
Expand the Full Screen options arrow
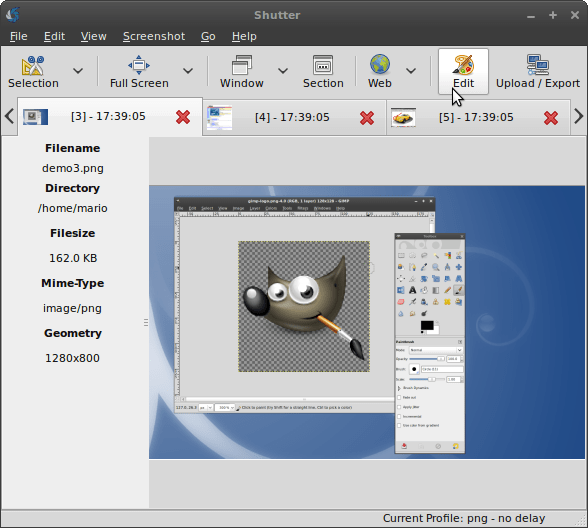(188, 71)
